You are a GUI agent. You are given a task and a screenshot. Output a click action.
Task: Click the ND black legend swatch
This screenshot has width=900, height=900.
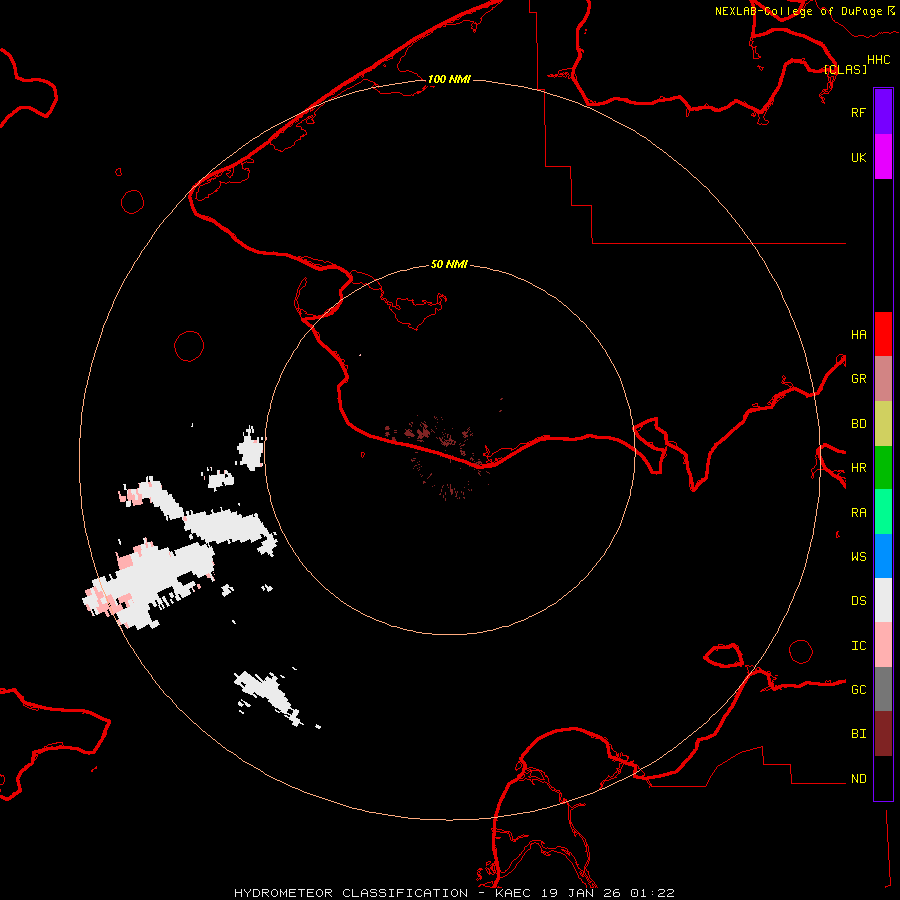tap(883, 778)
